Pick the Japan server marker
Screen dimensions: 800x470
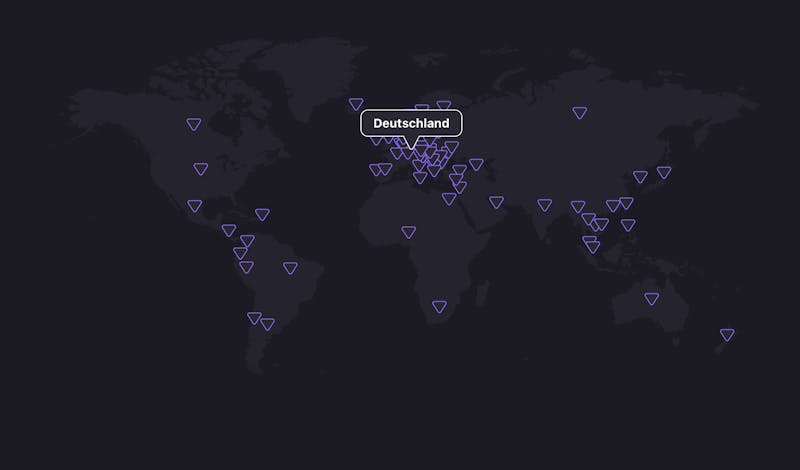pyautogui.click(x=664, y=172)
